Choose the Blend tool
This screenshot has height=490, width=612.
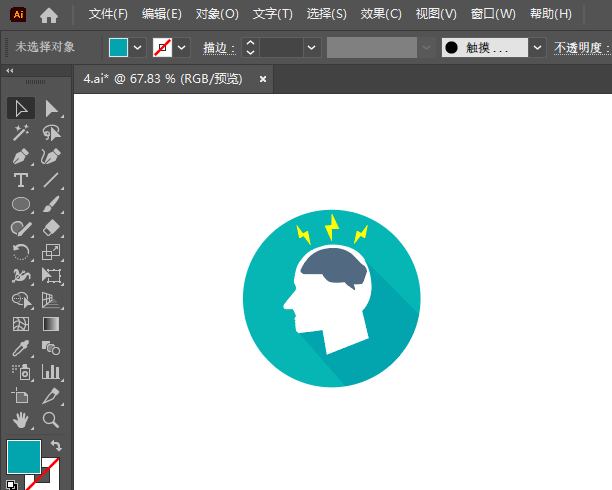[51, 348]
